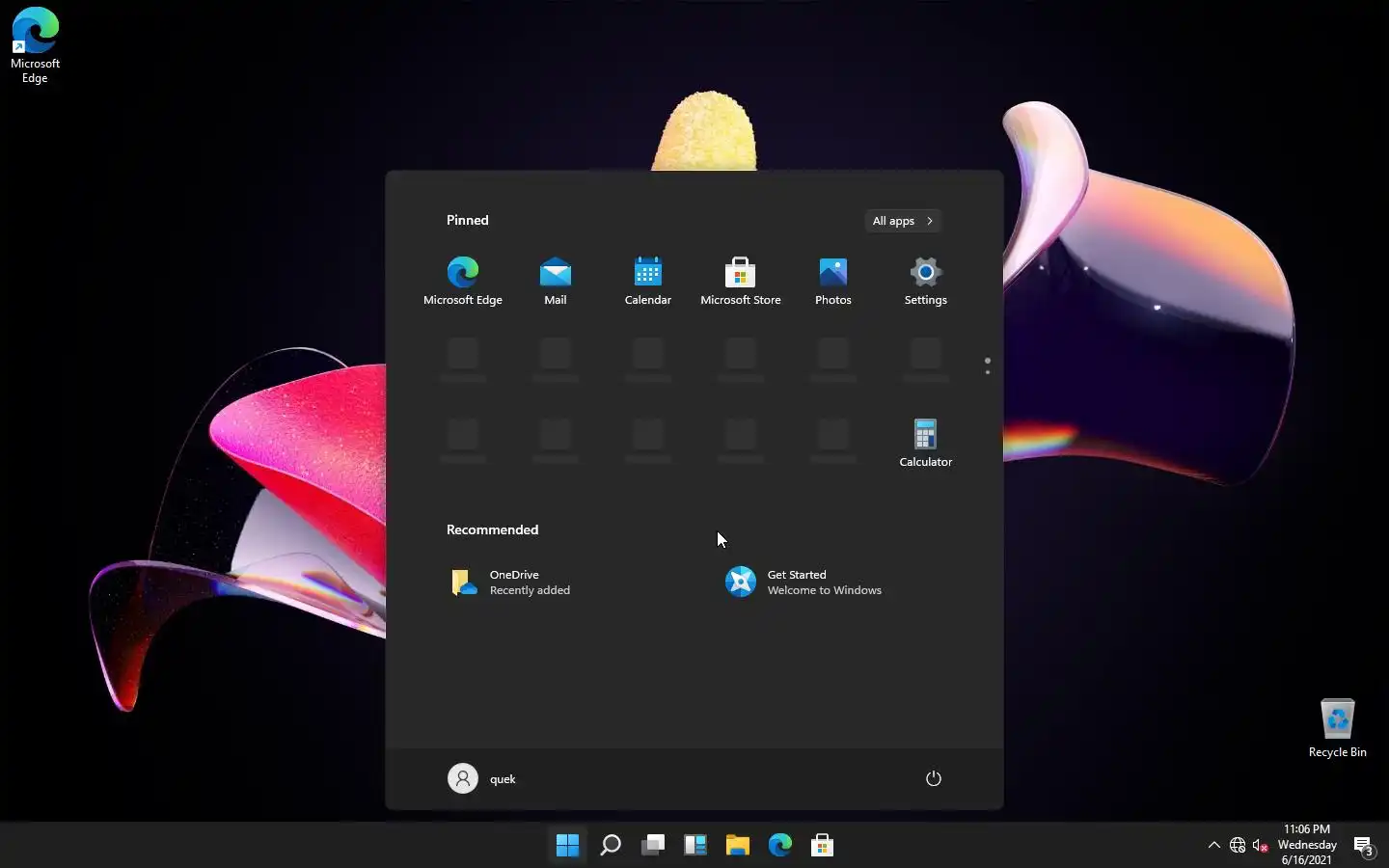Launch the Photos app
The height and width of the screenshot is (868, 1389).
(833, 281)
